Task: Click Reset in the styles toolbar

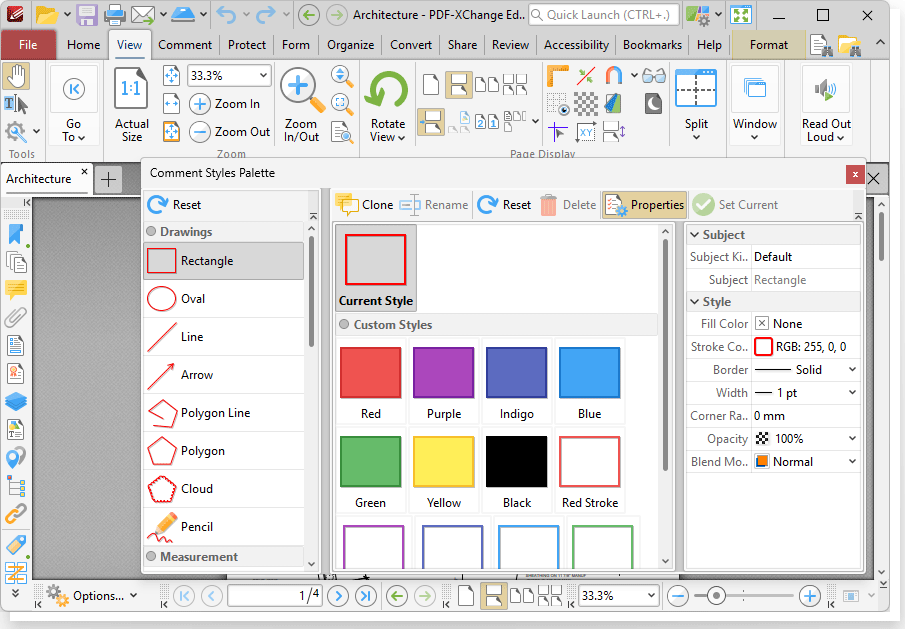Action: 504,205
